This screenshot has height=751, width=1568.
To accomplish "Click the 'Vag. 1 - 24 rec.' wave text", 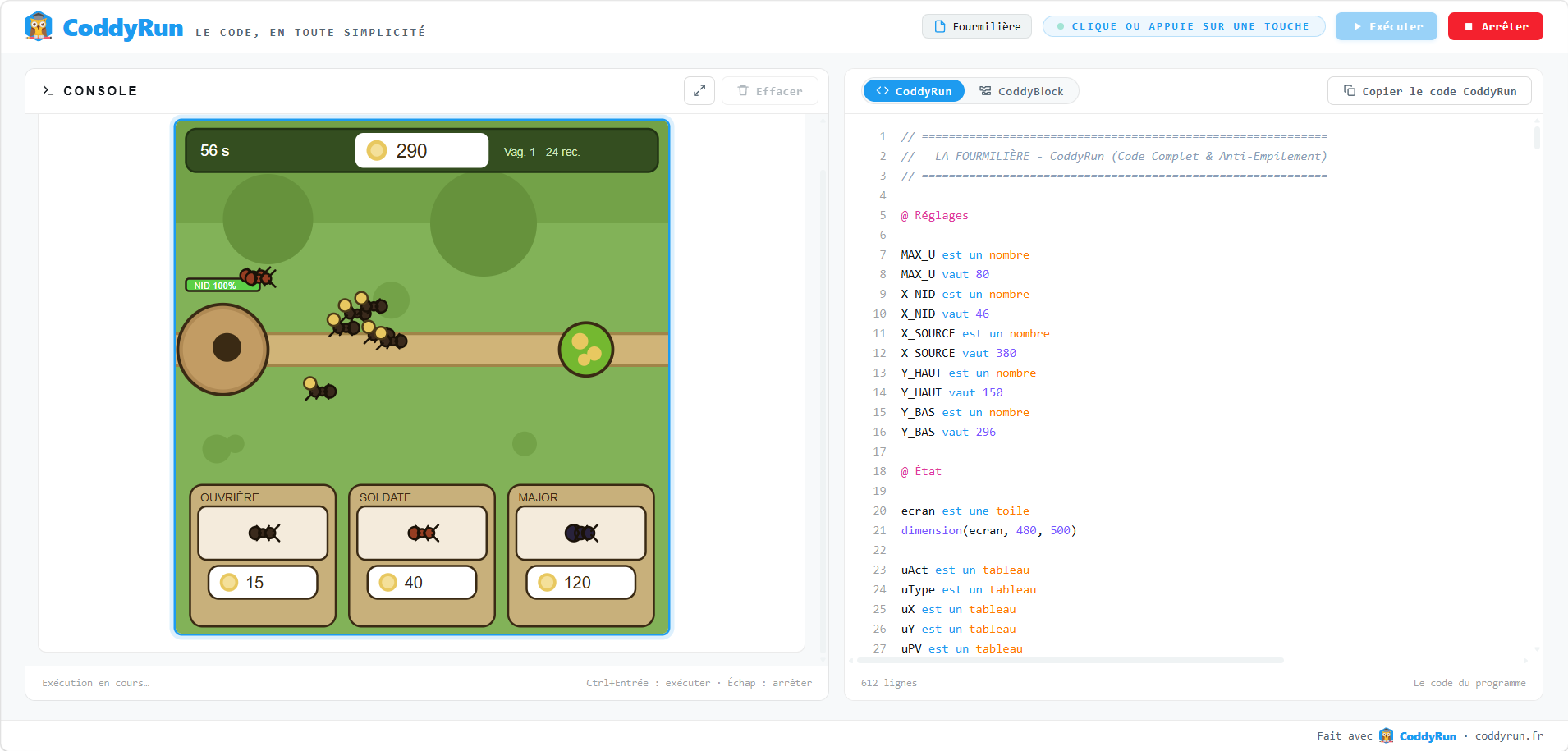I will pyautogui.click(x=542, y=152).
